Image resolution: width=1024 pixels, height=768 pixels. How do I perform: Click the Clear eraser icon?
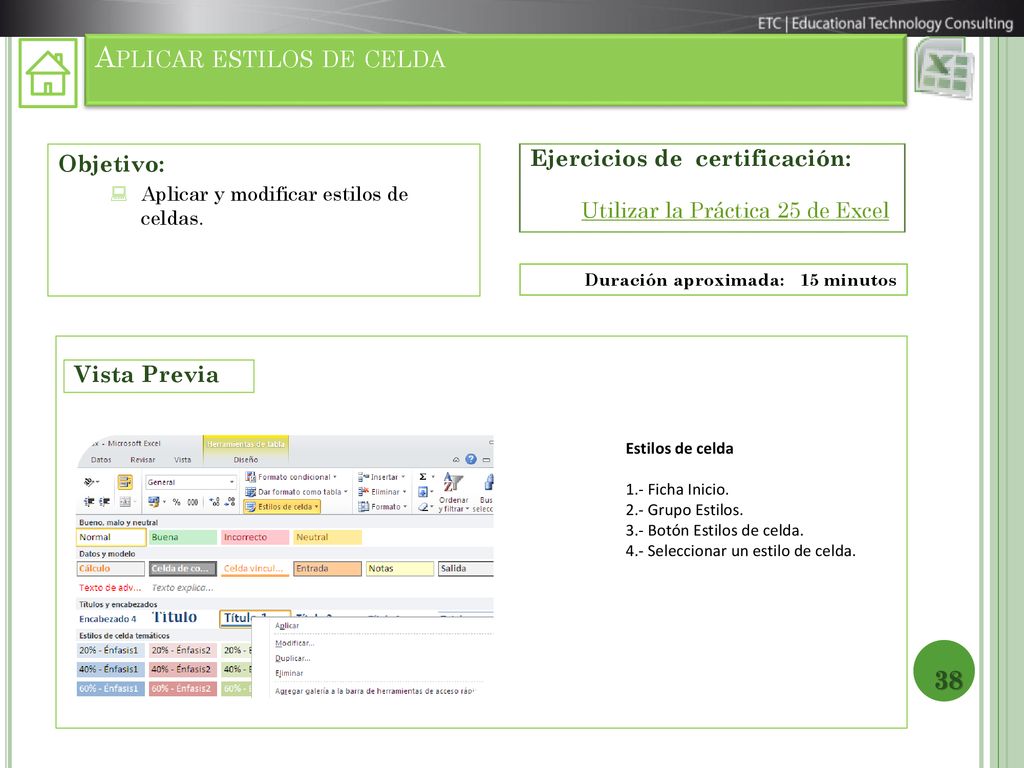point(423,507)
